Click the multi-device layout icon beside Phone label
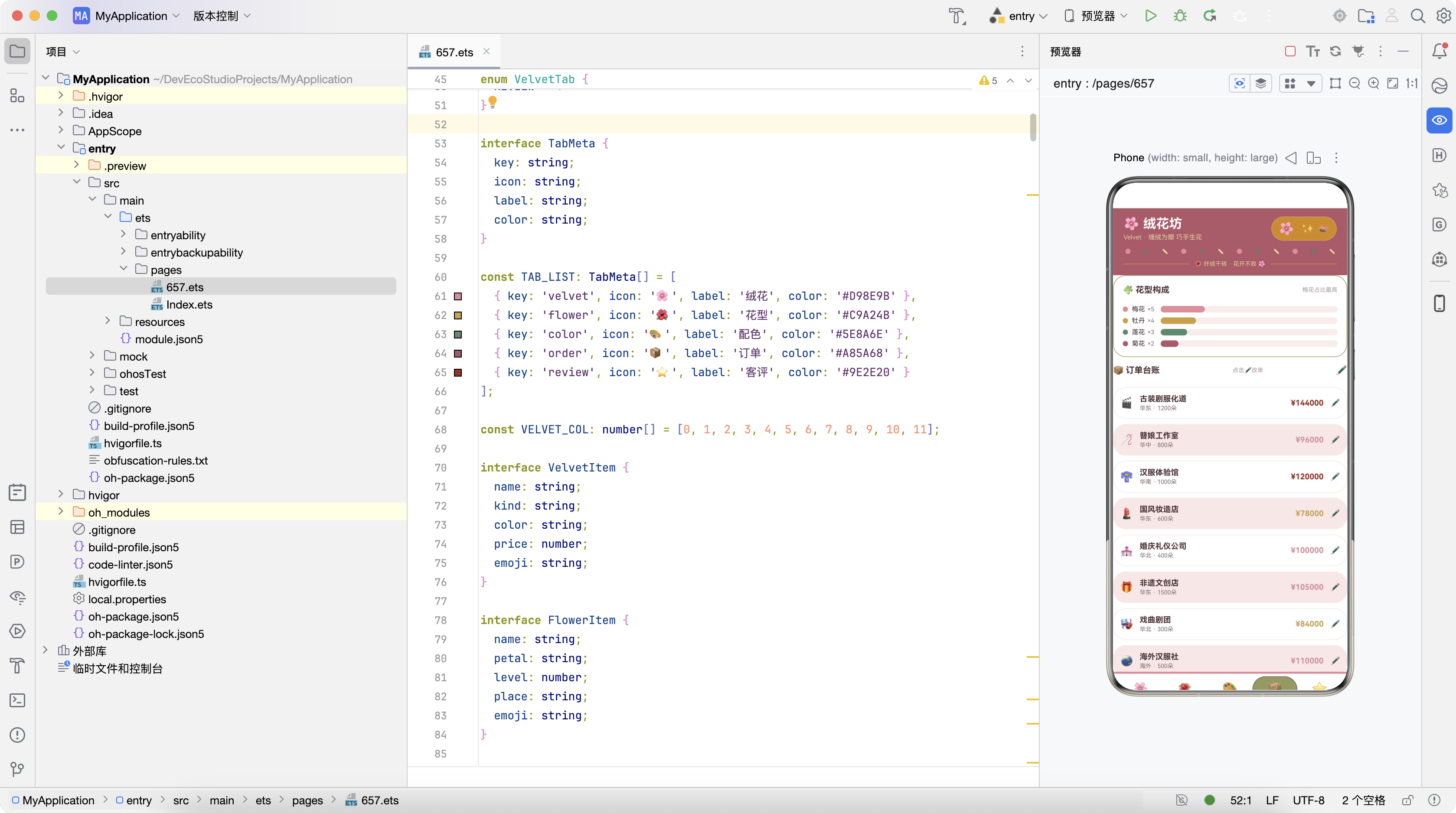Viewport: 1456px width, 813px height. pyautogui.click(x=1314, y=158)
